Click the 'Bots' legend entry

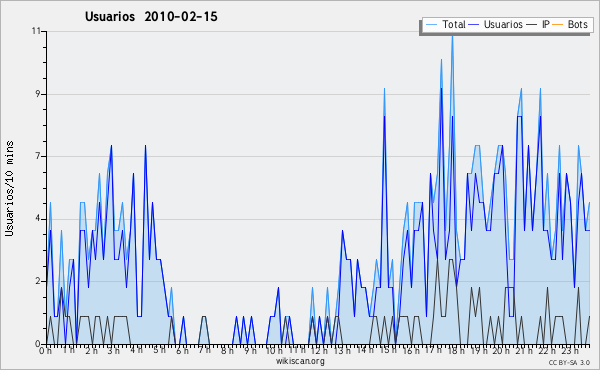pyautogui.click(x=569, y=24)
